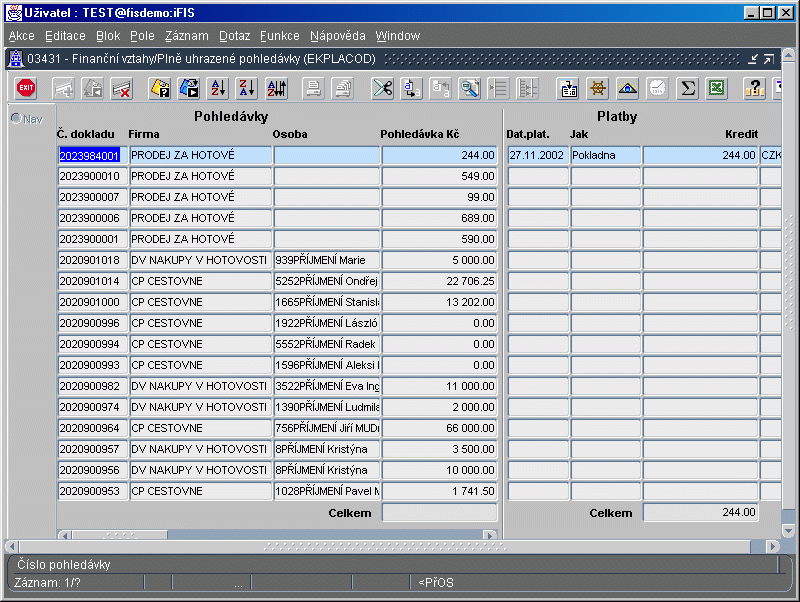Click the Platby Celkem 244.00 field
This screenshot has width=800, height=602.
point(701,512)
